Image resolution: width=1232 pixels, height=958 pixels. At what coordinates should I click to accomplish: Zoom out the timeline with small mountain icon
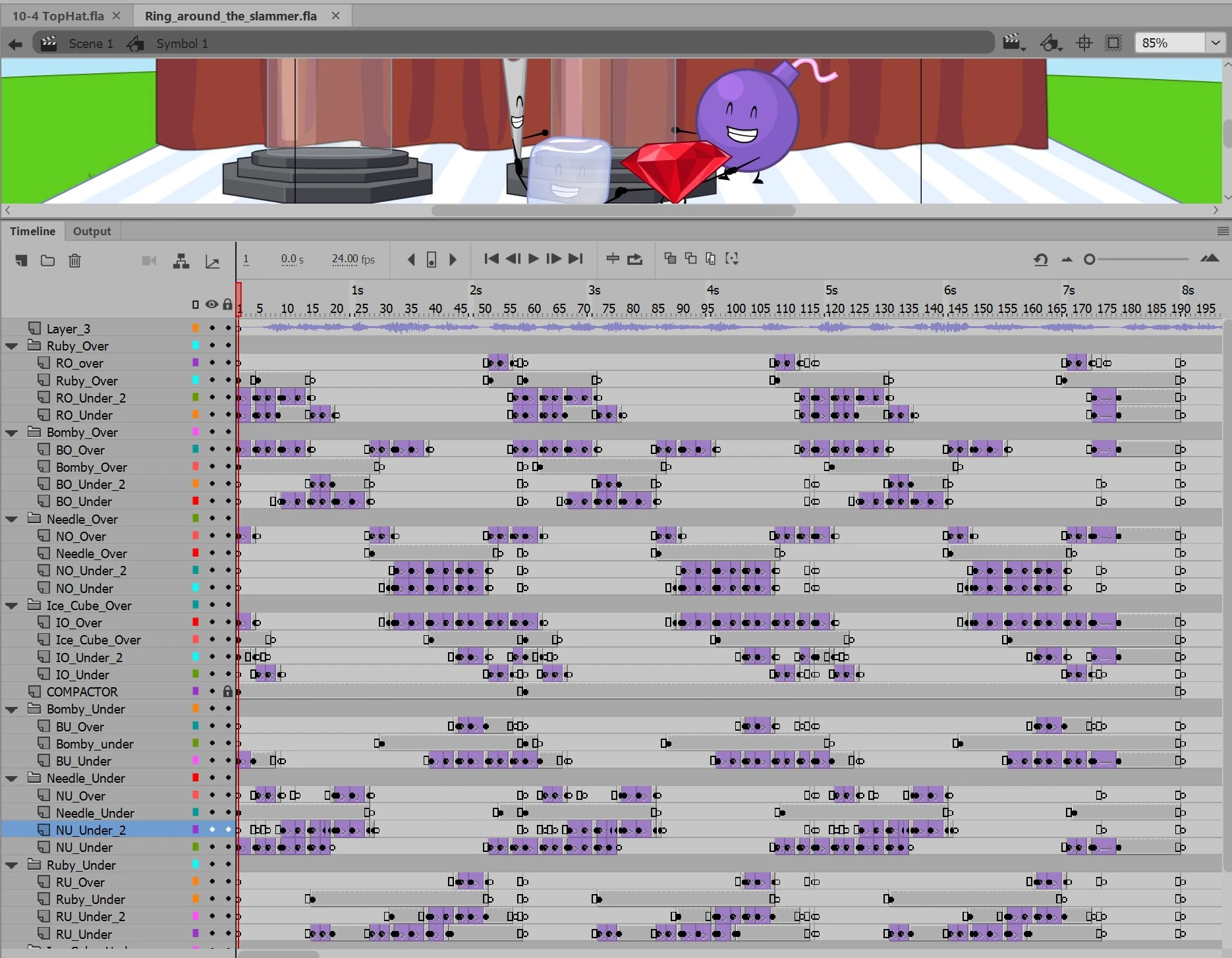(x=1067, y=260)
